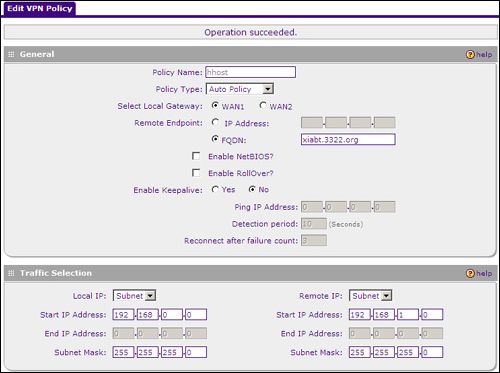Click the General section help icon
This screenshot has width=500, height=373.
pos(470,54)
